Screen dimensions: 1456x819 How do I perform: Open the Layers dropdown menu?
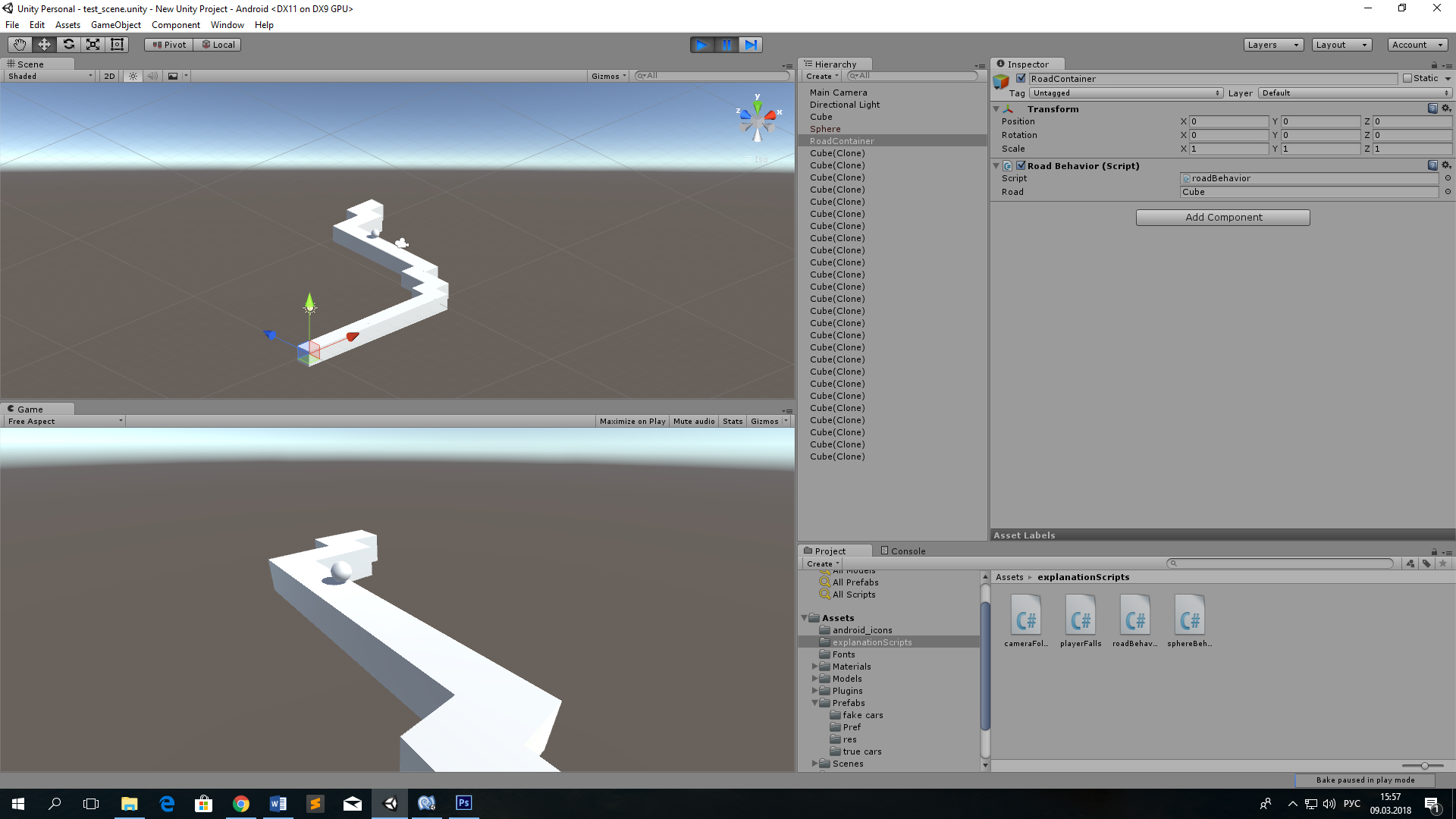1271,44
